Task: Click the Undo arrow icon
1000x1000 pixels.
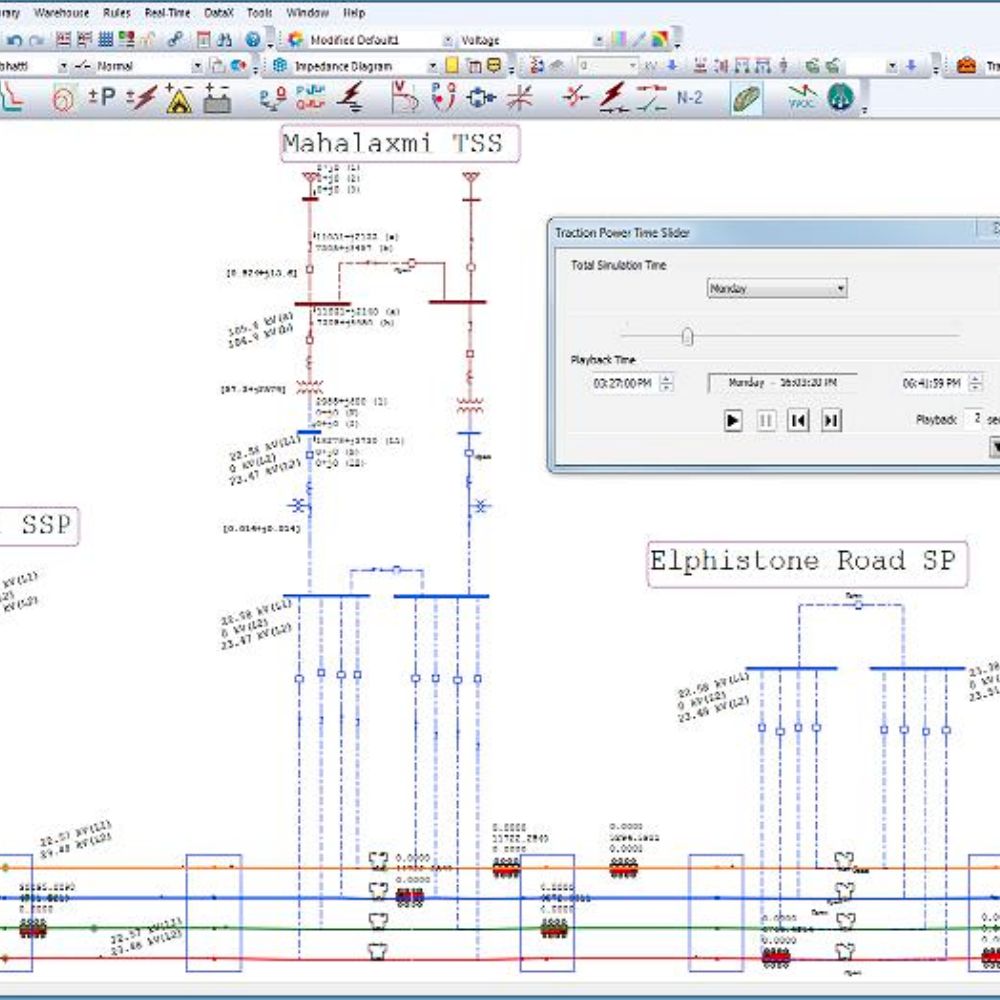Action: point(15,40)
